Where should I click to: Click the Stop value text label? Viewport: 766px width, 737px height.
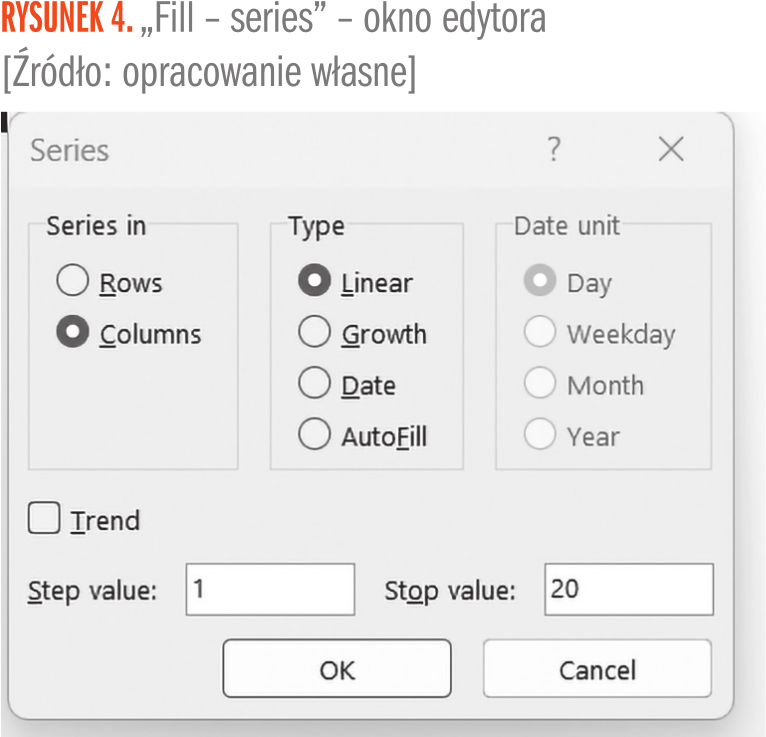coord(450,590)
